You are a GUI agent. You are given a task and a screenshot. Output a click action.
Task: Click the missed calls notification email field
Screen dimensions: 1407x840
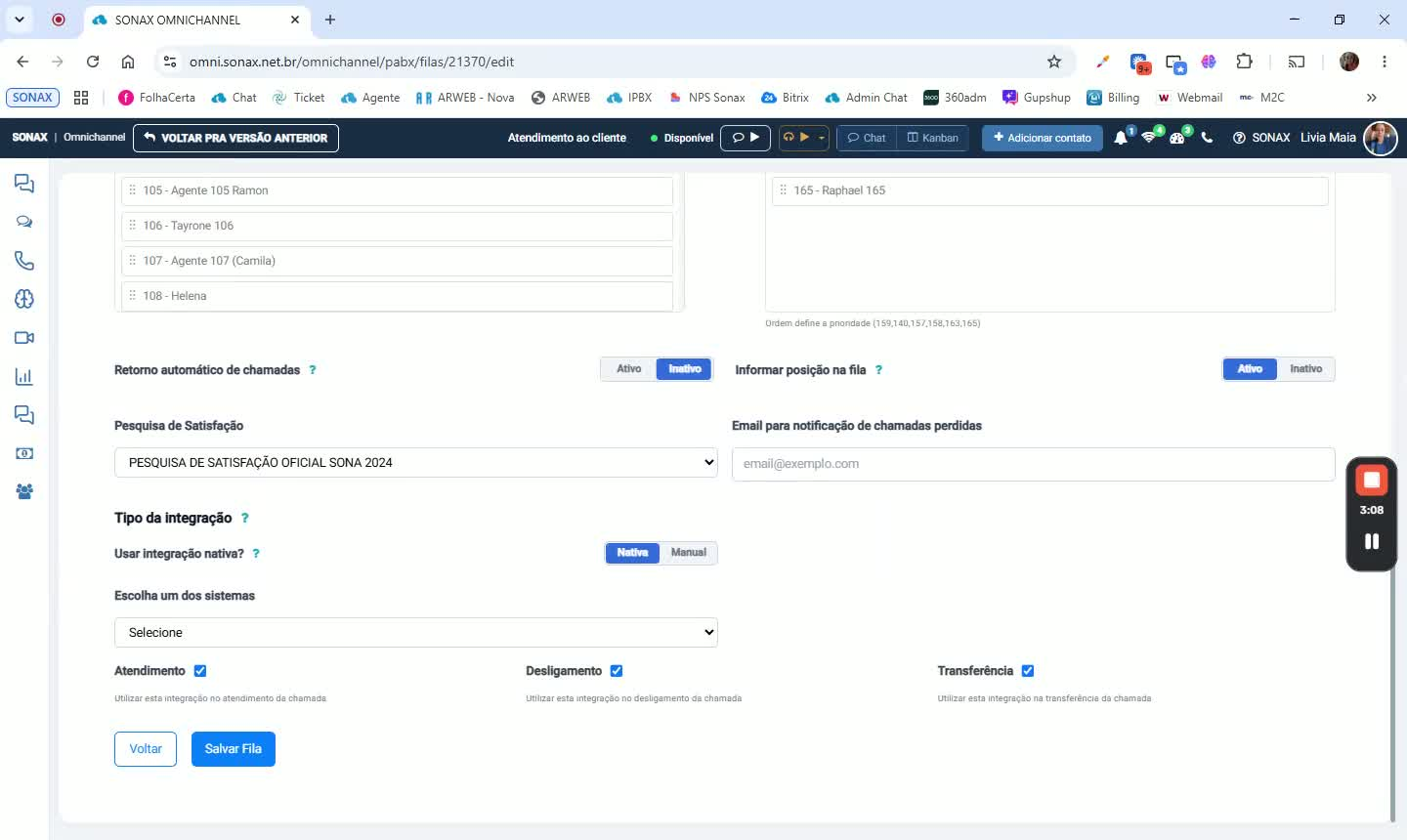(1034, 464)
